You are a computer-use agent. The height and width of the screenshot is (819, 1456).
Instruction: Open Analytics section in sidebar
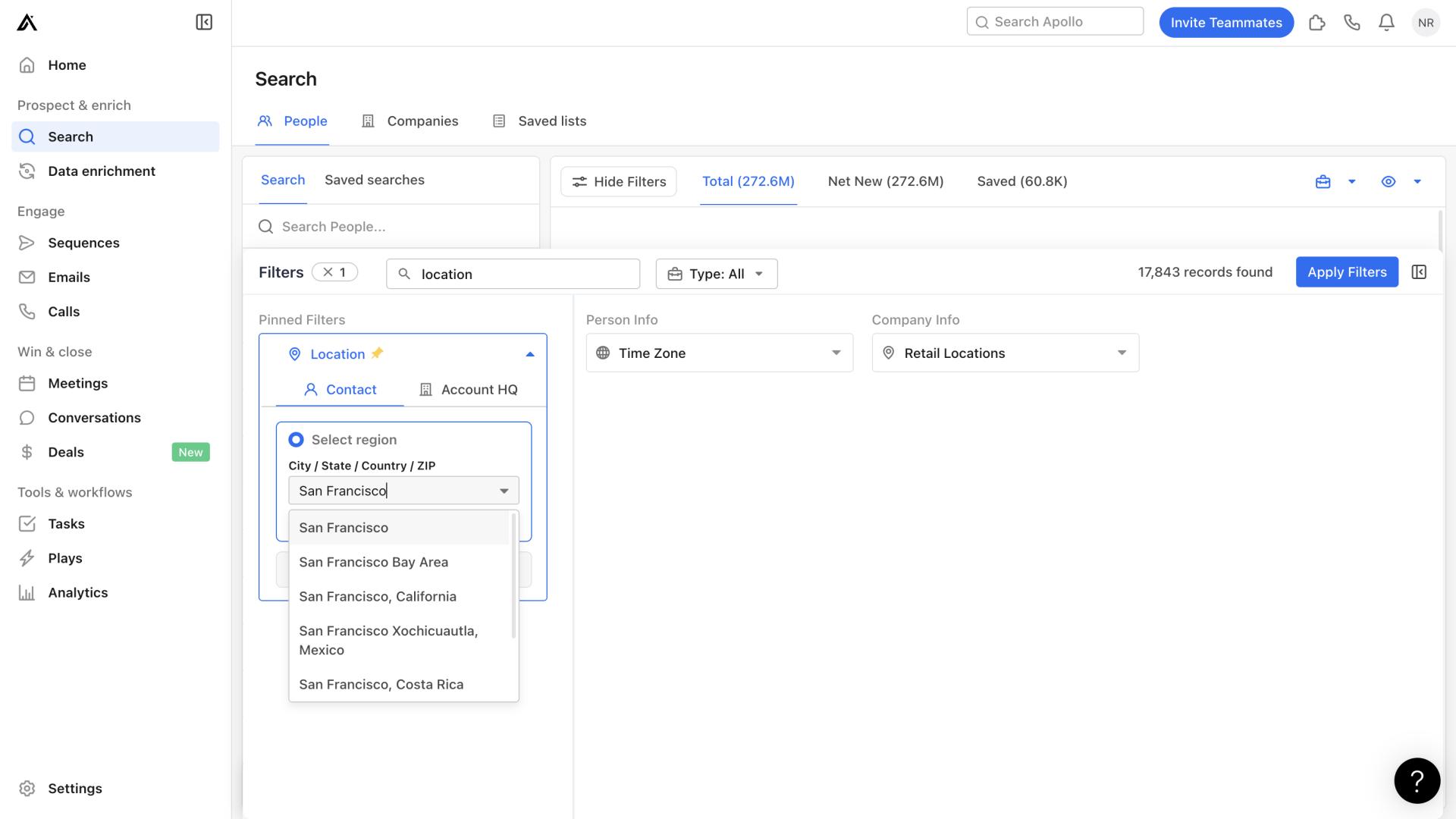pyautogui.click(x=77, y=591)
